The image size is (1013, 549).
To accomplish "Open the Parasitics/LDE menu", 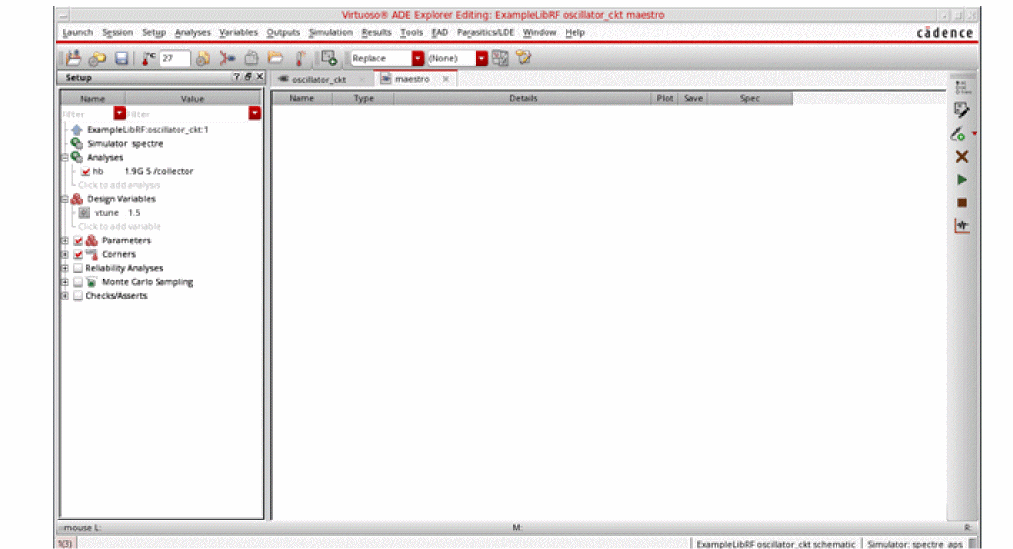I will click(x=485, y=32).
